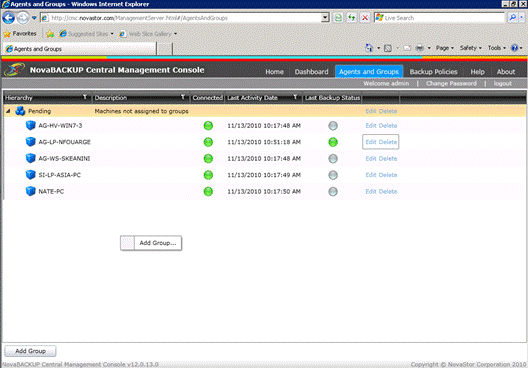Click the blue Help question mark icon
This screenshot has height=368, width=528.
tap(515, 48)
